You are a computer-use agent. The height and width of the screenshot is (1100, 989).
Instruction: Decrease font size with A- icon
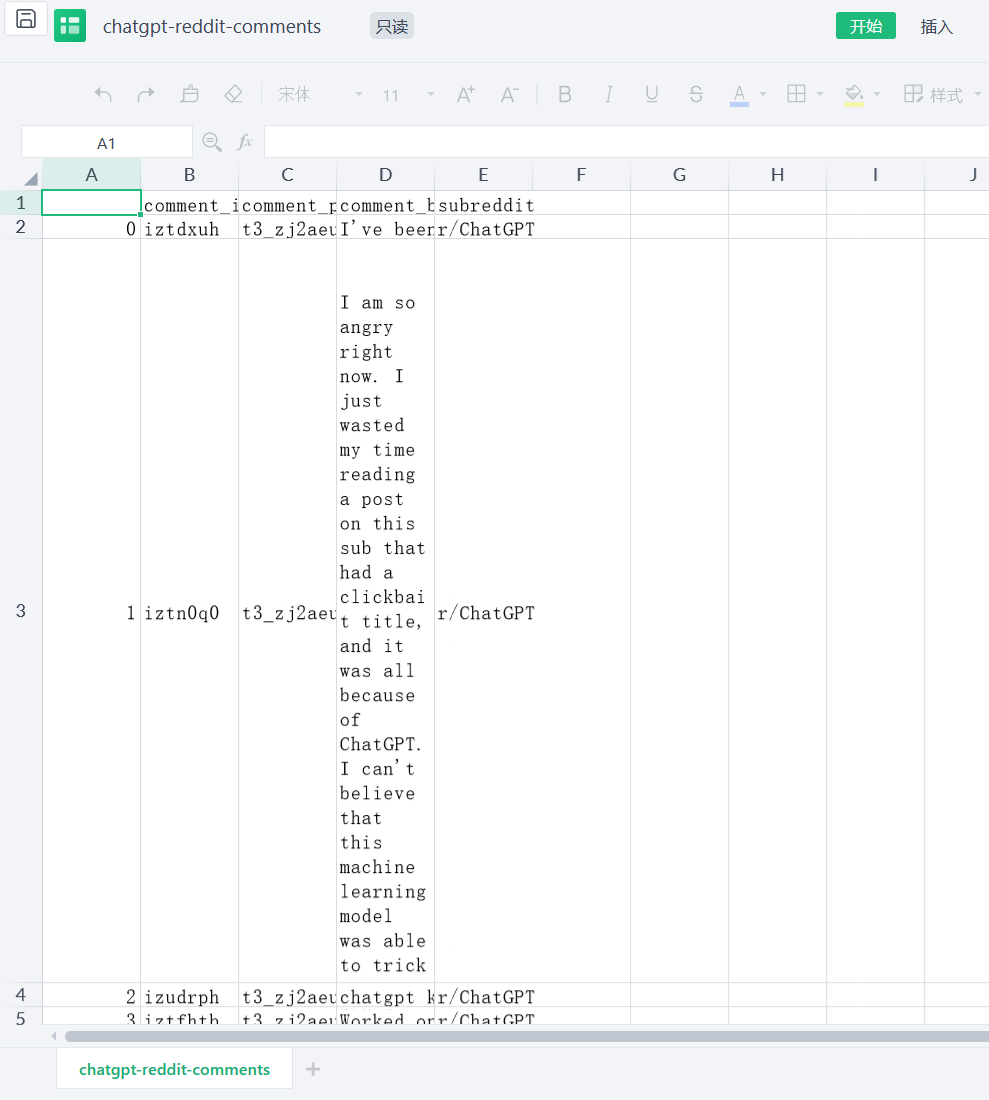click(x=509, y=94)
